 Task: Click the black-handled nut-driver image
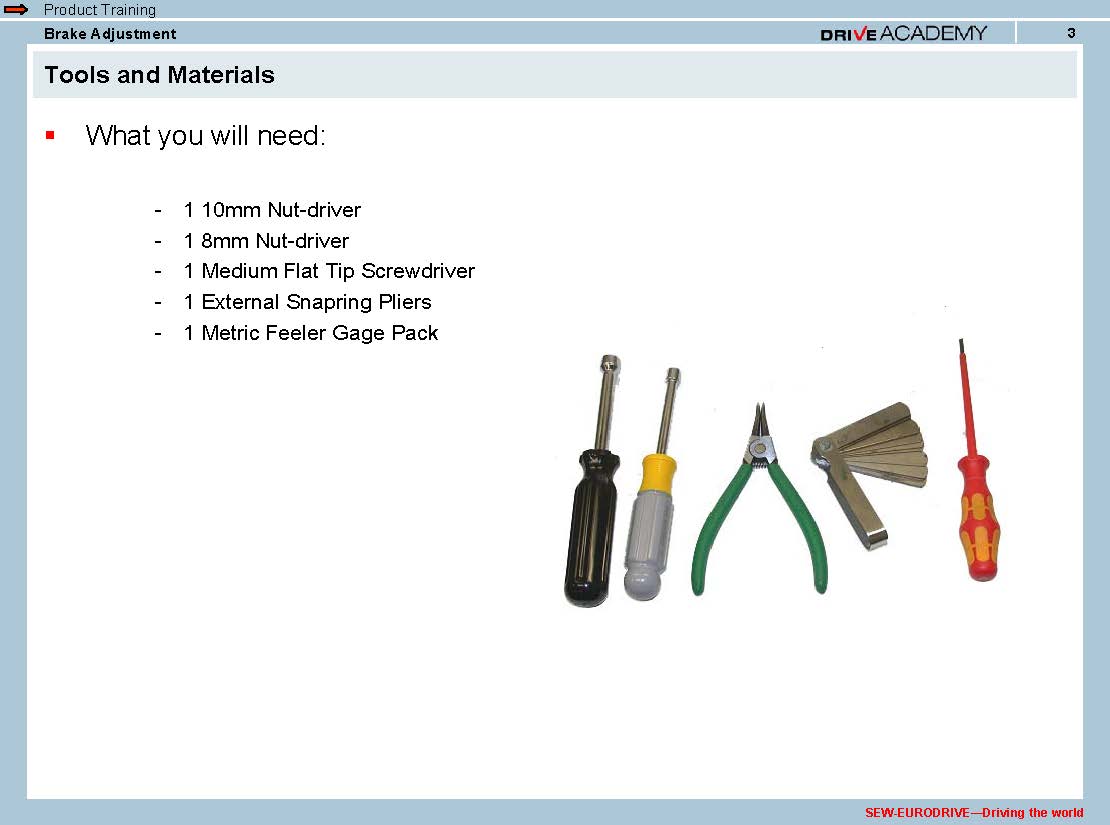coord(593,482)
